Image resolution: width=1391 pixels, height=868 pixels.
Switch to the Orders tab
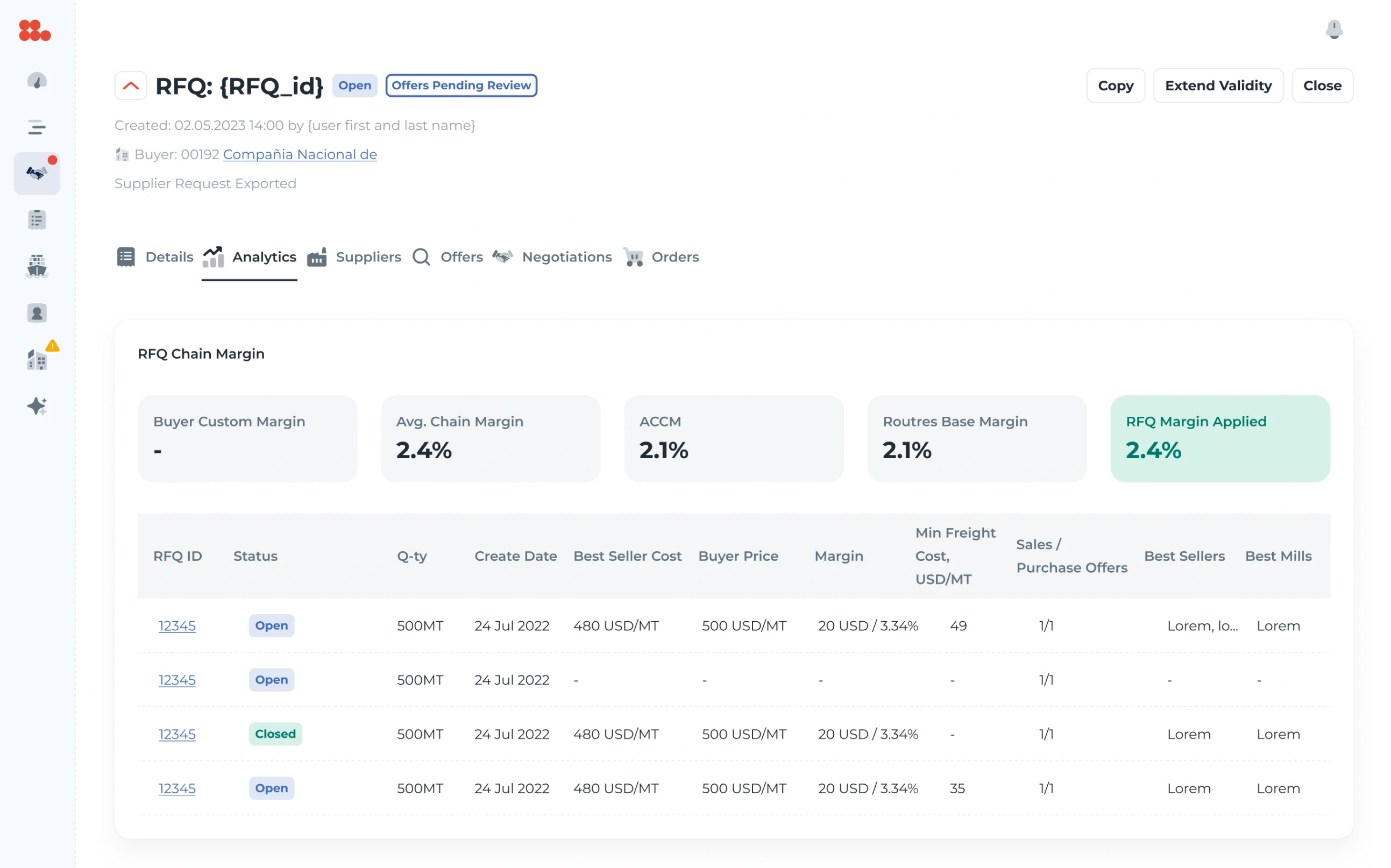pos(661,257)
